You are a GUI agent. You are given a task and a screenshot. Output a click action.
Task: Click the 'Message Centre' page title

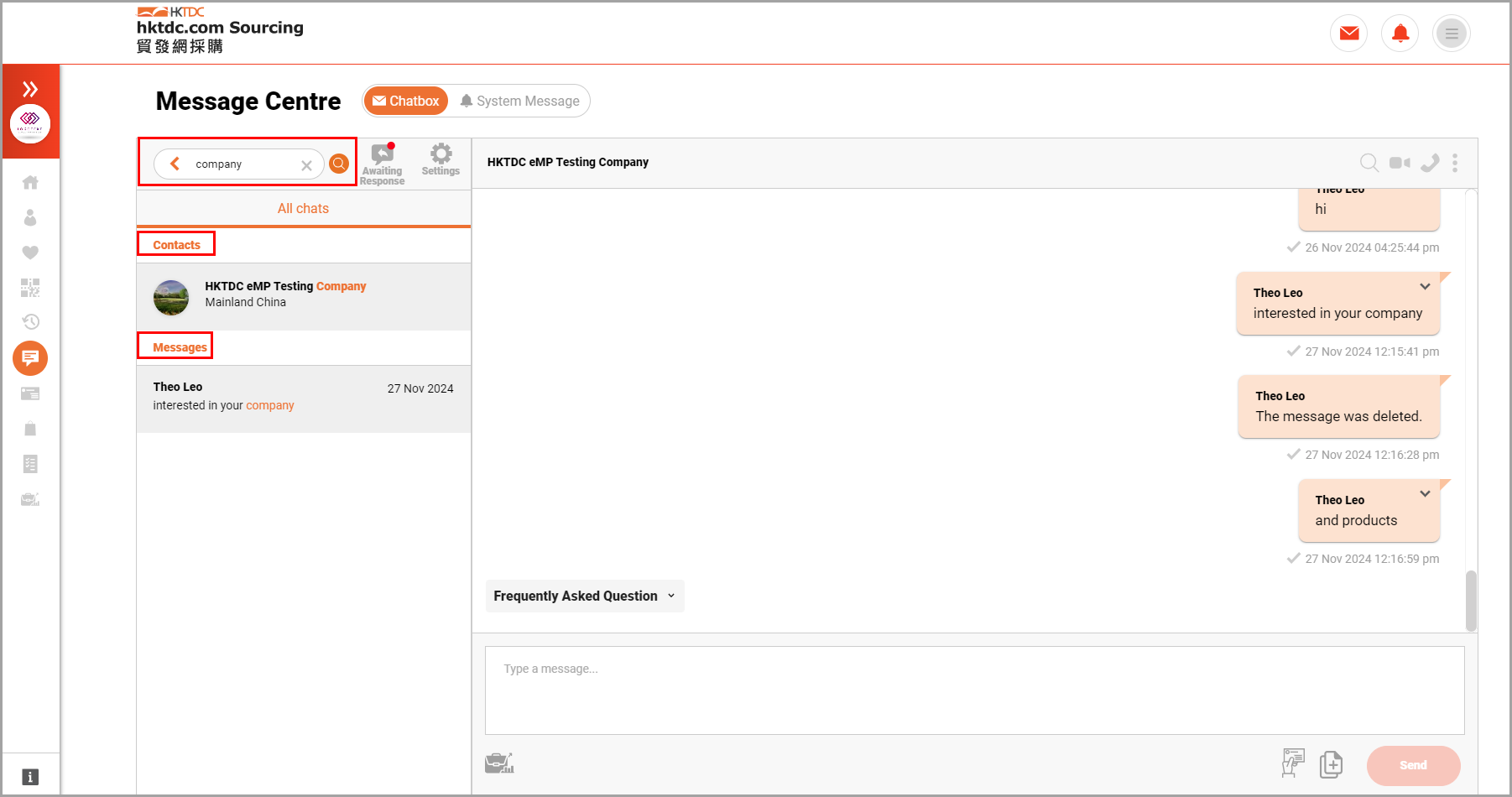tap(248, 102)
